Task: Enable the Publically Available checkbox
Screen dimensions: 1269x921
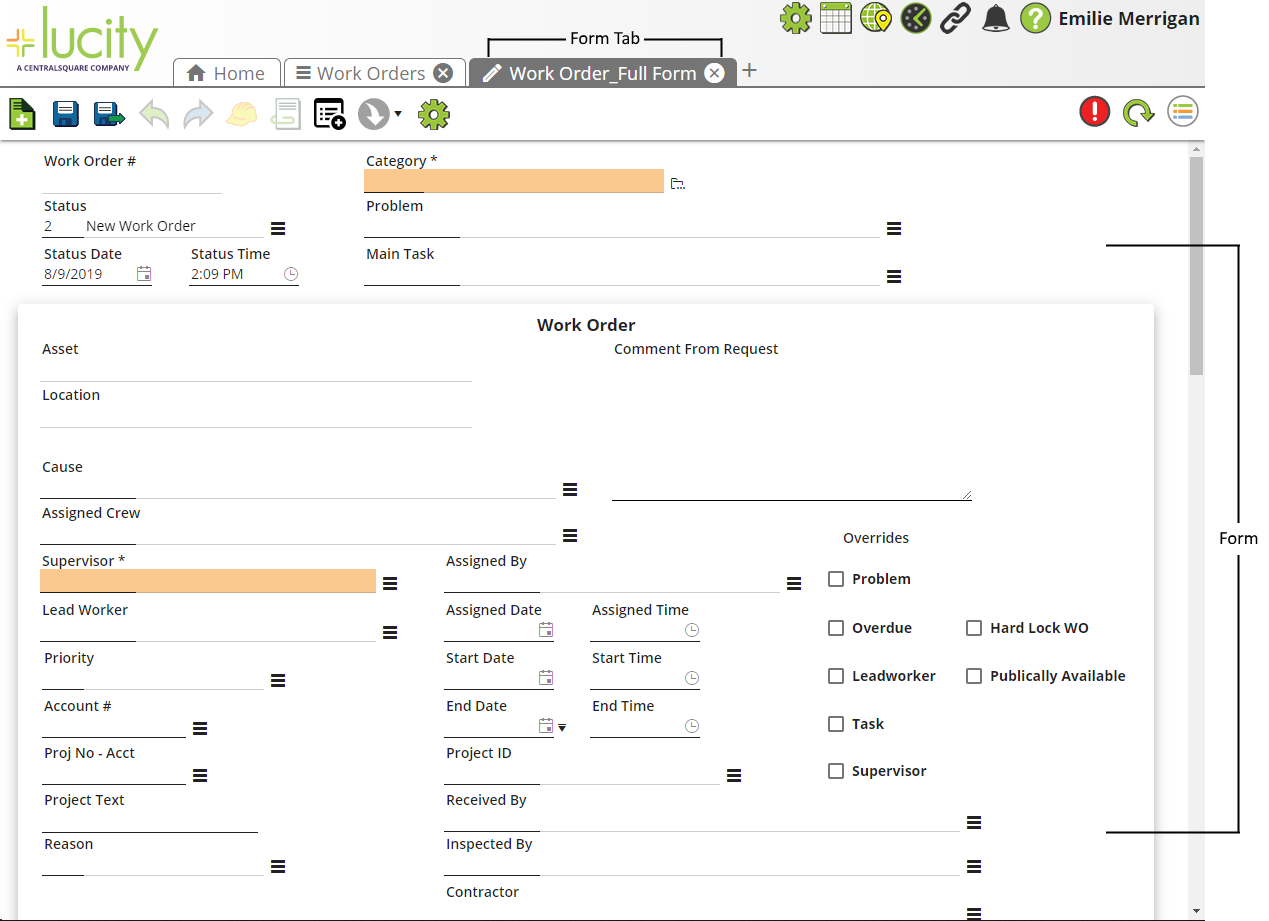Action: point(974,675)
